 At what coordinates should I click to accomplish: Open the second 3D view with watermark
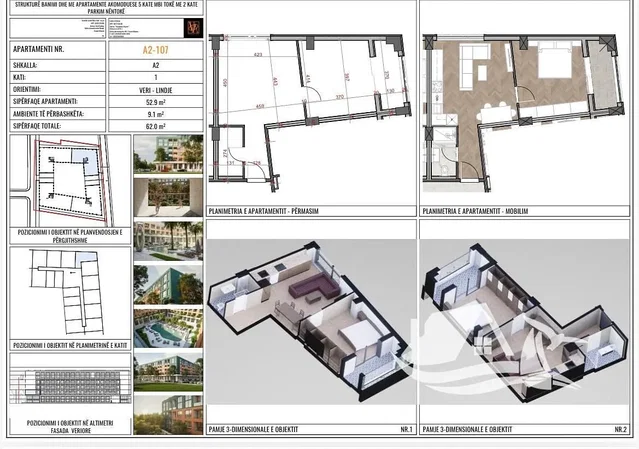524,321
